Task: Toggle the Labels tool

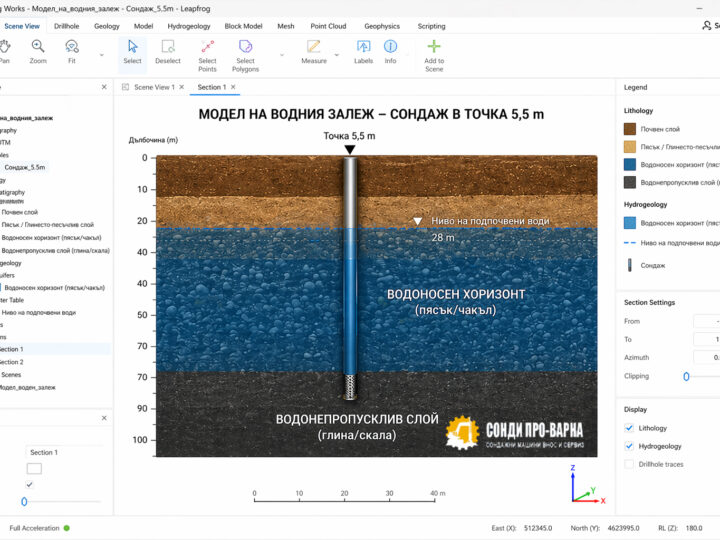Action: (x=363, y=51)
